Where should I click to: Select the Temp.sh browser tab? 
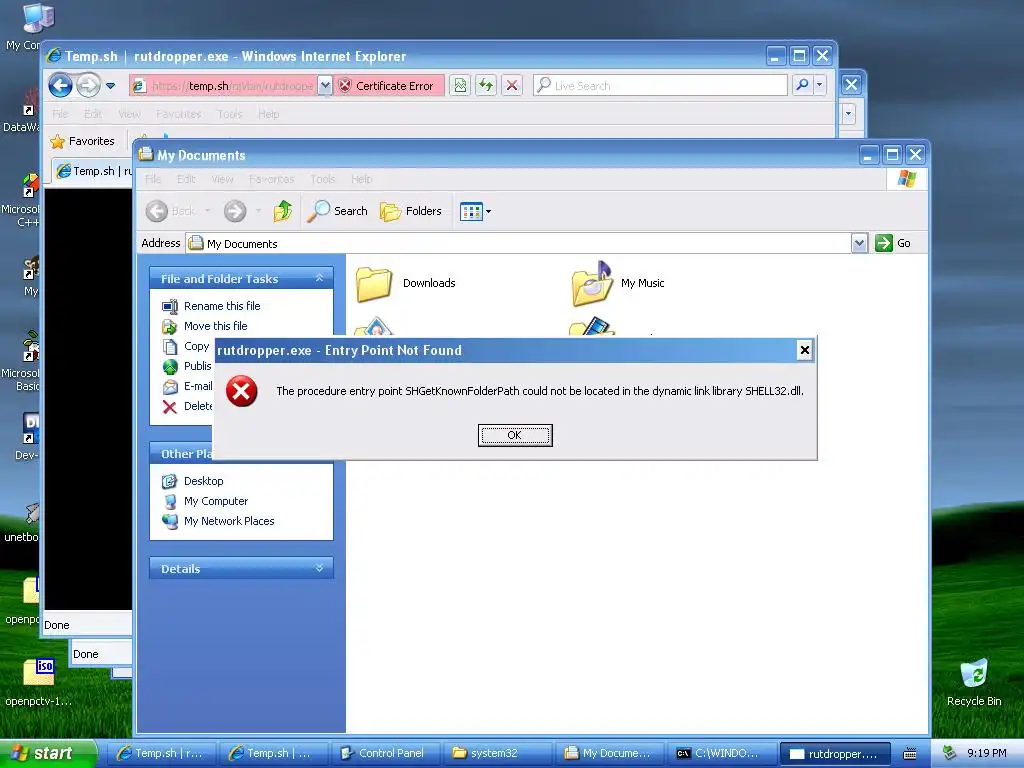93,171
